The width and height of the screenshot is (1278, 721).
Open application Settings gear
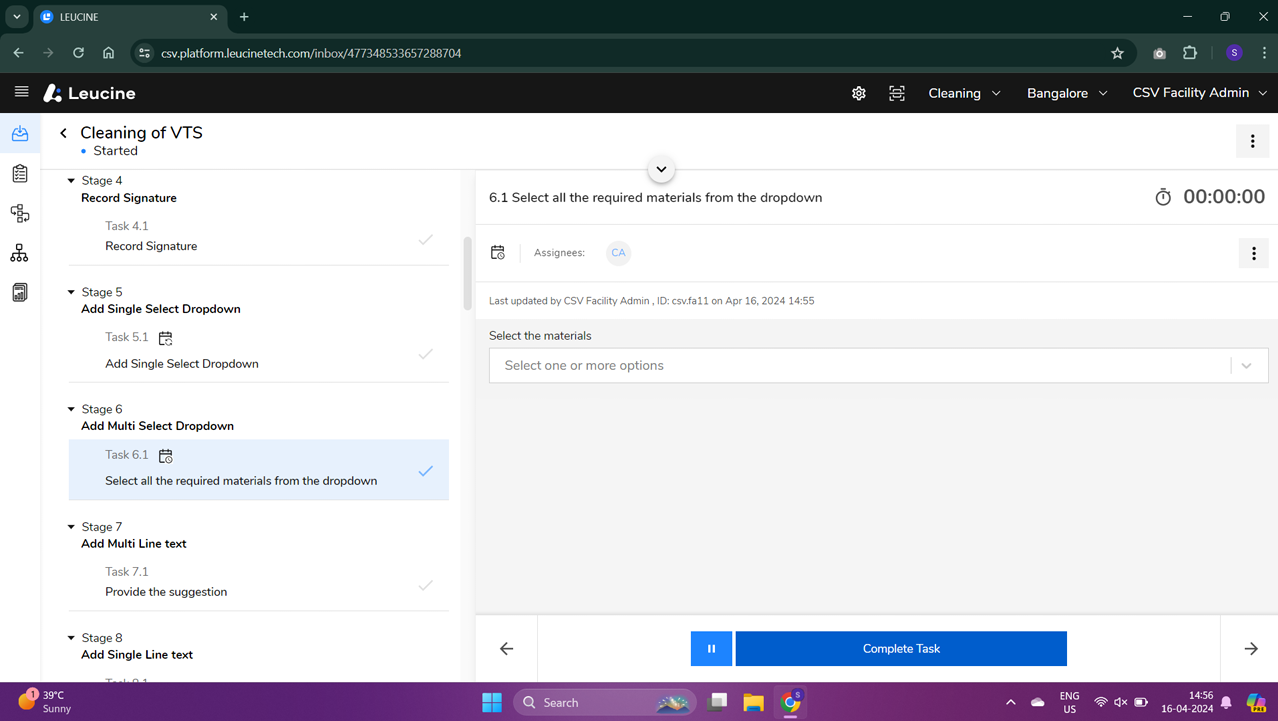coord(858,92)
